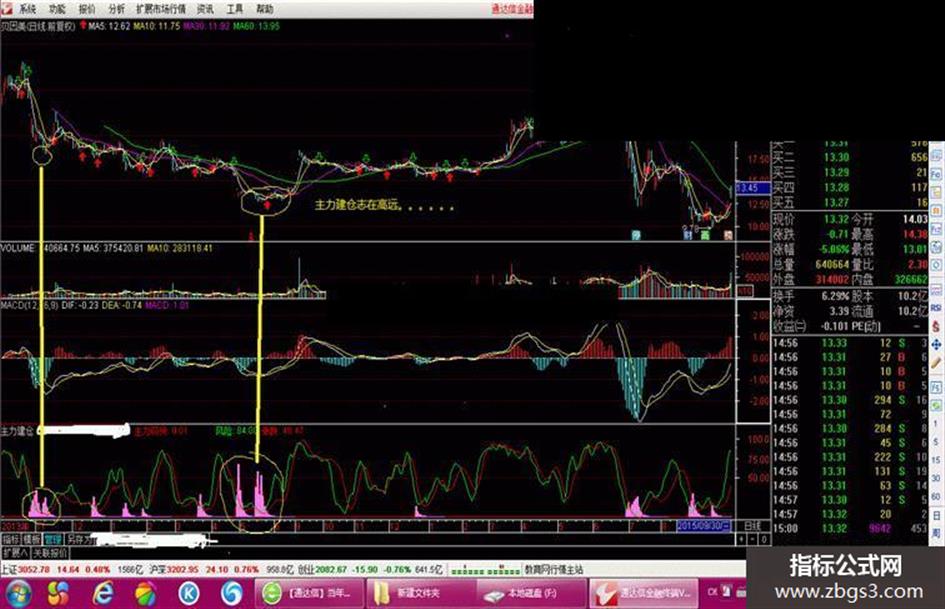
Task: Switch to weekly 周 period in sidebar
Action: 937,534
